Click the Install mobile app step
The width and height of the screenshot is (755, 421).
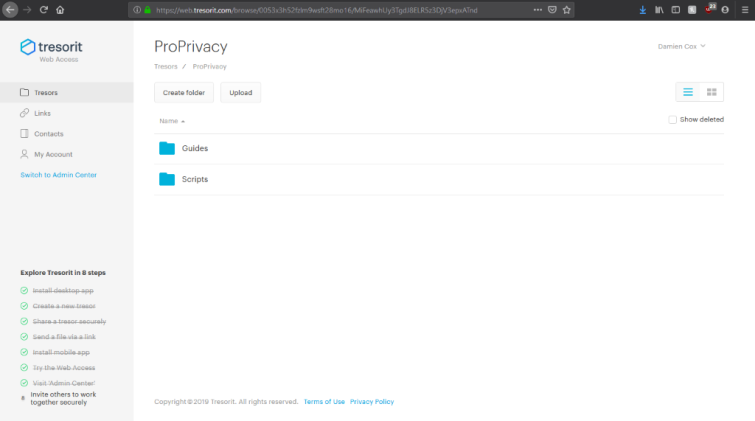(61, 352)
